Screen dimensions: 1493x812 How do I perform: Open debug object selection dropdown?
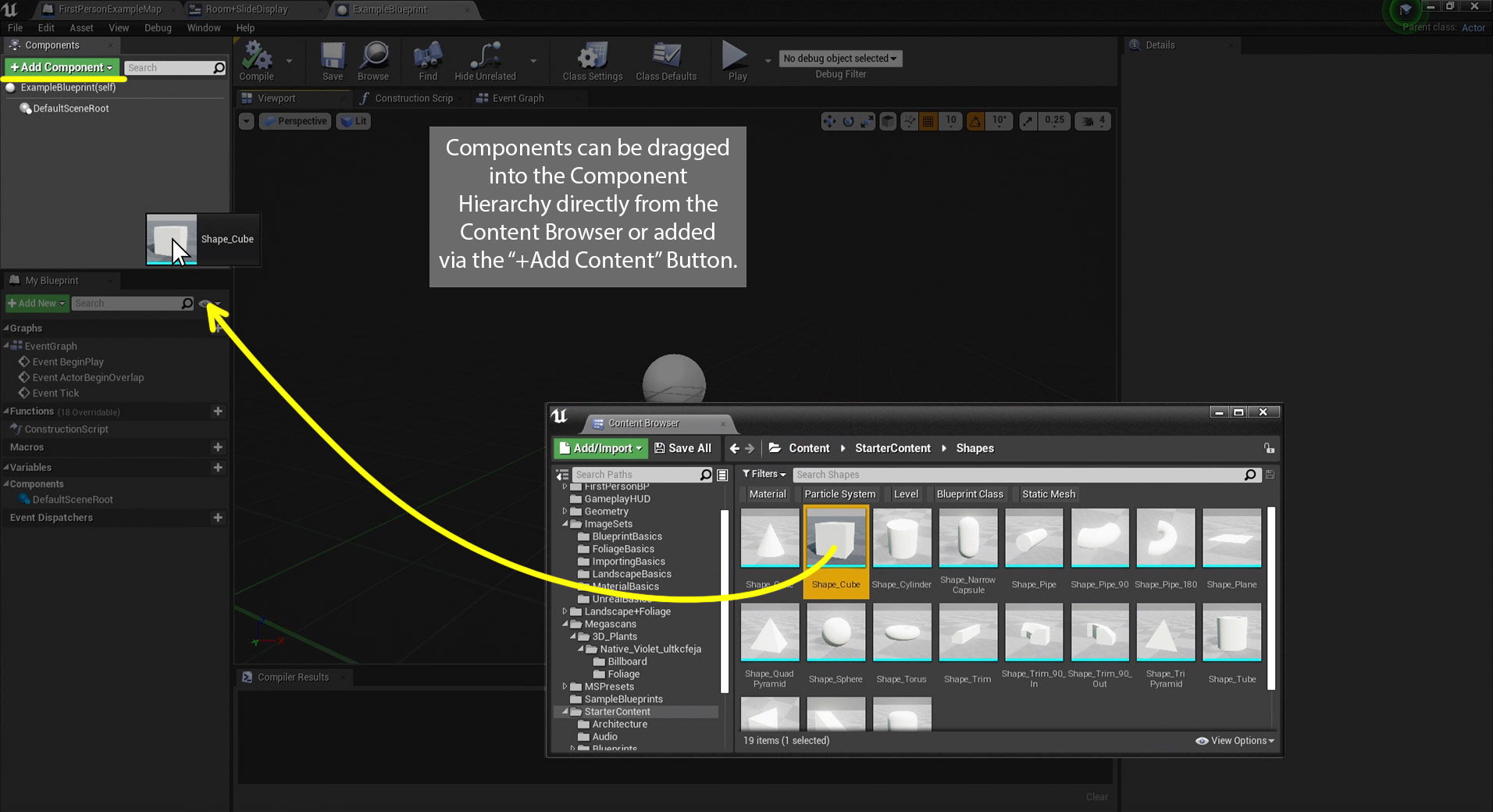coord(840,59)
